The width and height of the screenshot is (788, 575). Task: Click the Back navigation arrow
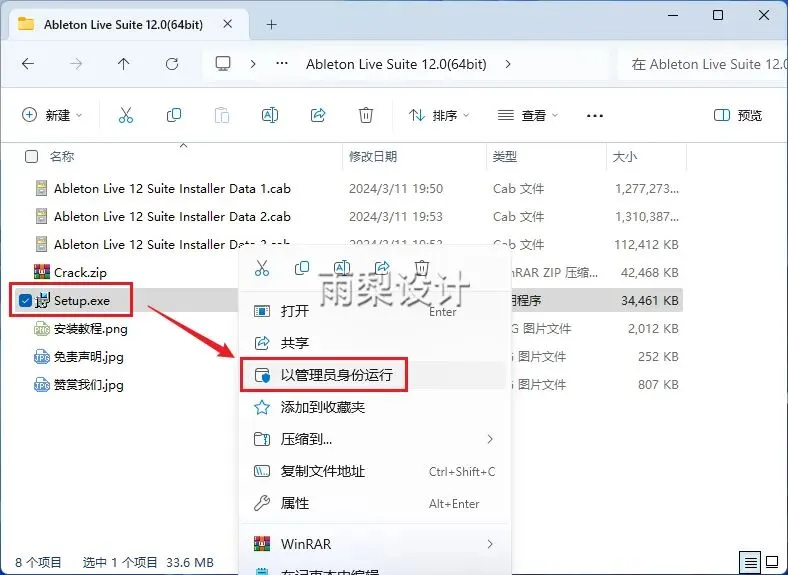click(28, 64)
